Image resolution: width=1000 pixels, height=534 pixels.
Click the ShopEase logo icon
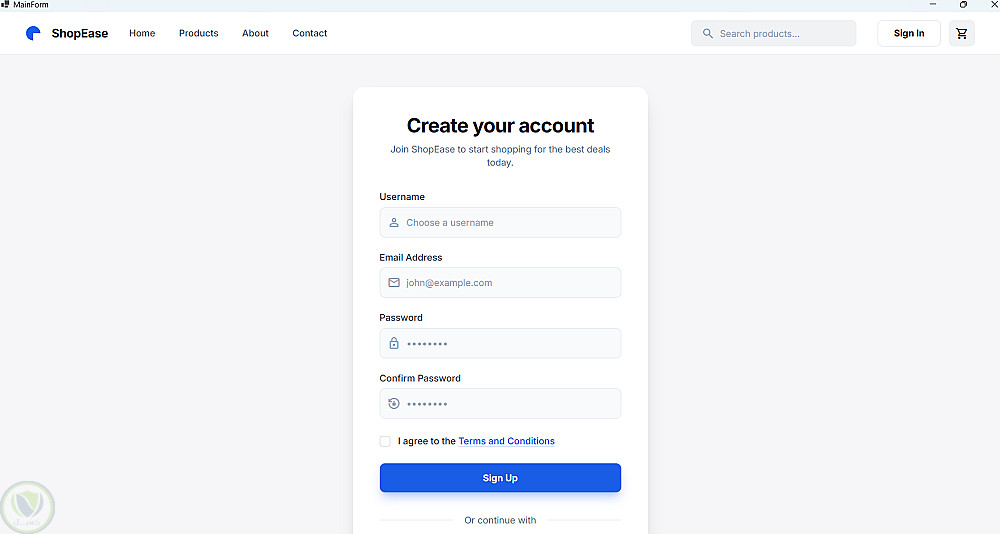[x=34, y=33]
